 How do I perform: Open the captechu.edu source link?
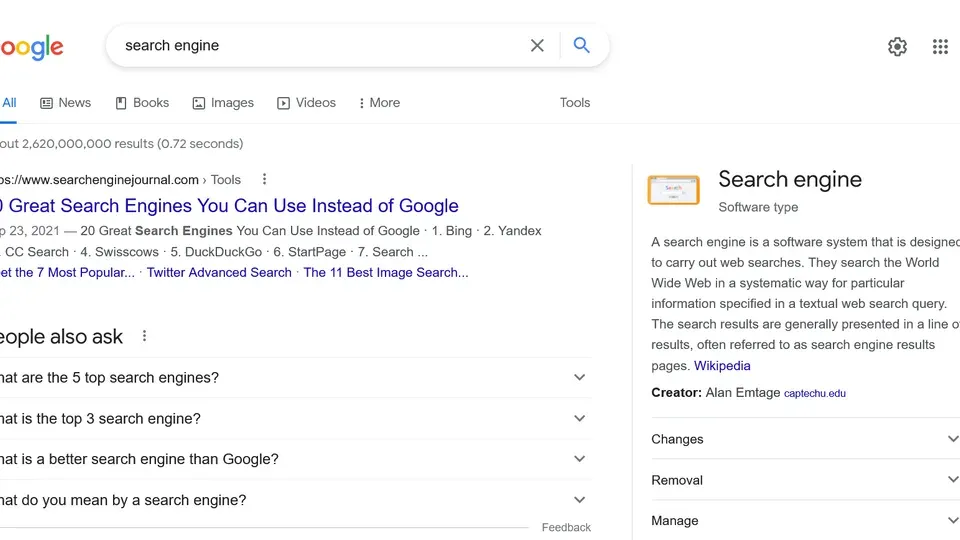tap(814, 393)
